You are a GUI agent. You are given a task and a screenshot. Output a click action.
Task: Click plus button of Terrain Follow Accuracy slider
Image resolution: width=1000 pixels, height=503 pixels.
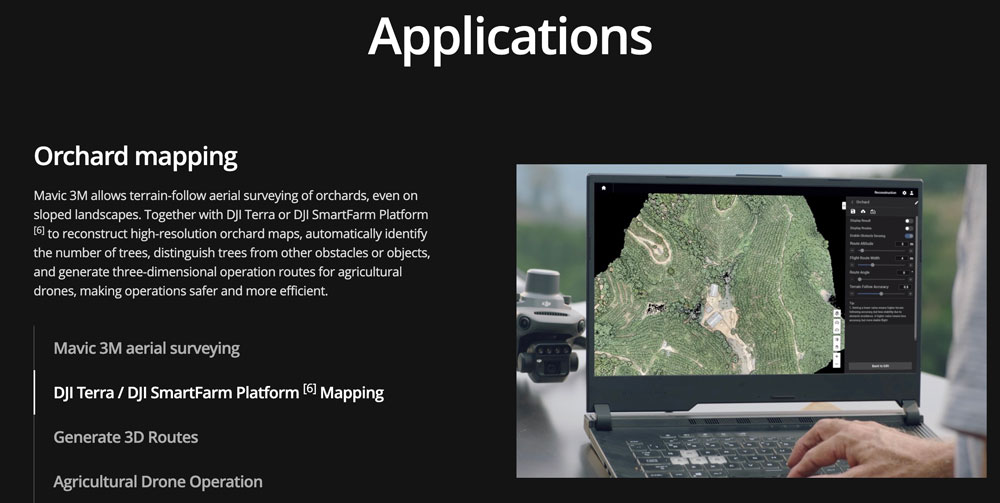click(x=911, y=294)
